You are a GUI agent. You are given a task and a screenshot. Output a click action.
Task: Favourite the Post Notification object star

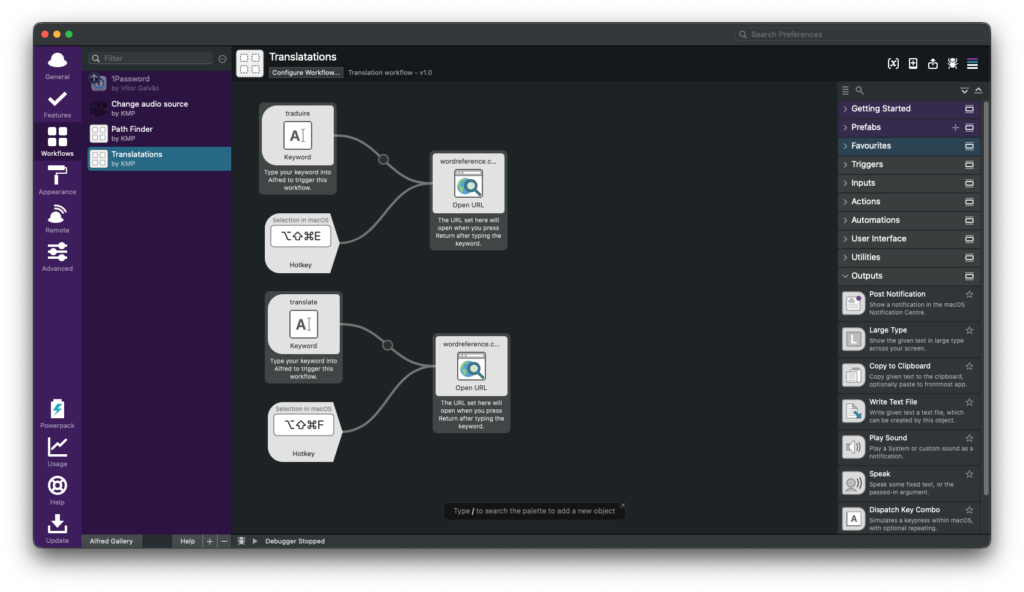pos(970,295)
